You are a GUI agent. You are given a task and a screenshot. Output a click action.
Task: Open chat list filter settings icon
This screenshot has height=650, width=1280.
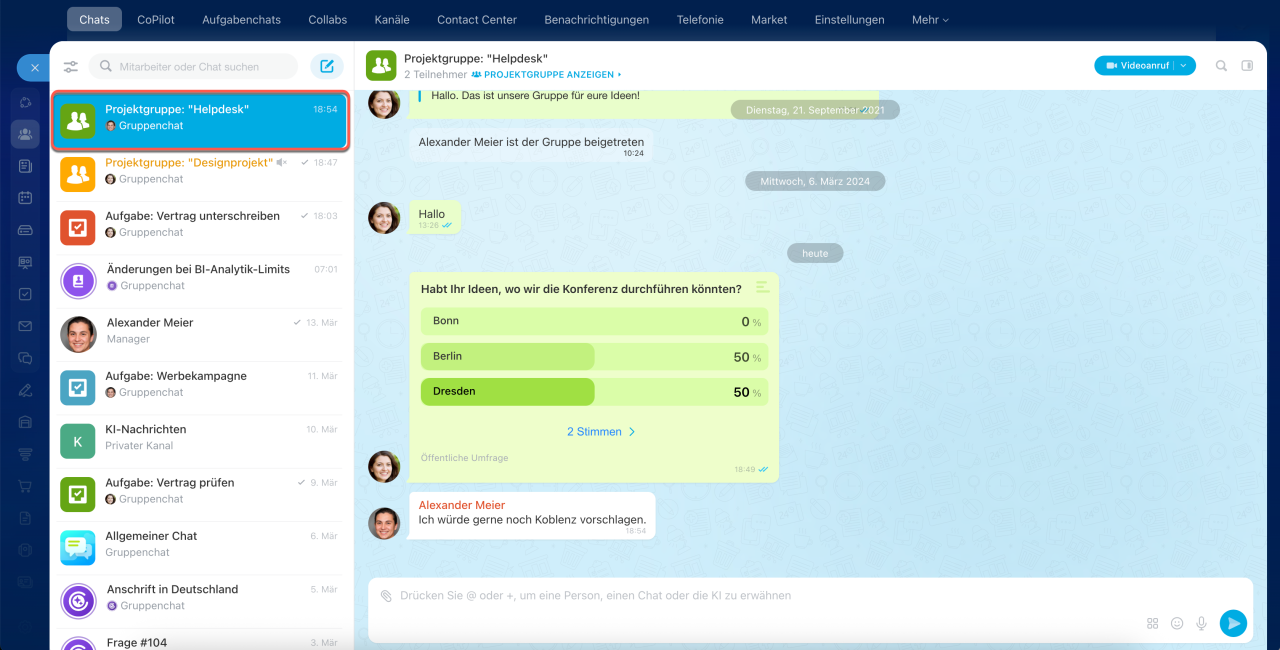click(71, 67)
